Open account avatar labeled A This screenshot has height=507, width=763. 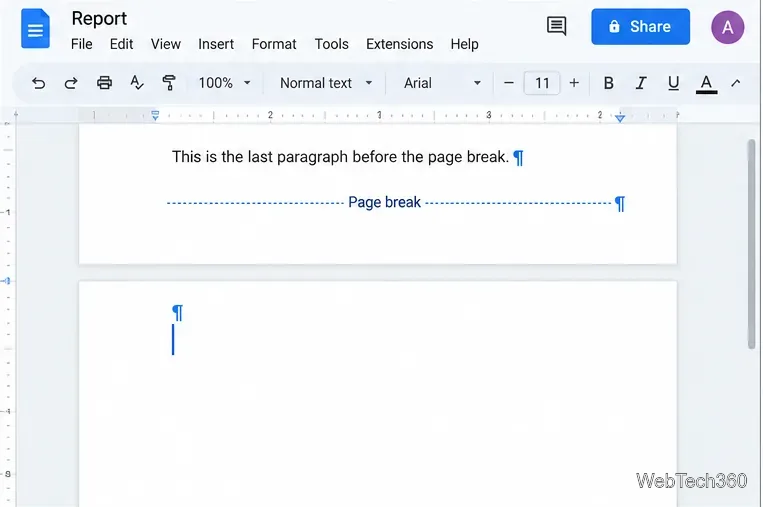point(727,27)
